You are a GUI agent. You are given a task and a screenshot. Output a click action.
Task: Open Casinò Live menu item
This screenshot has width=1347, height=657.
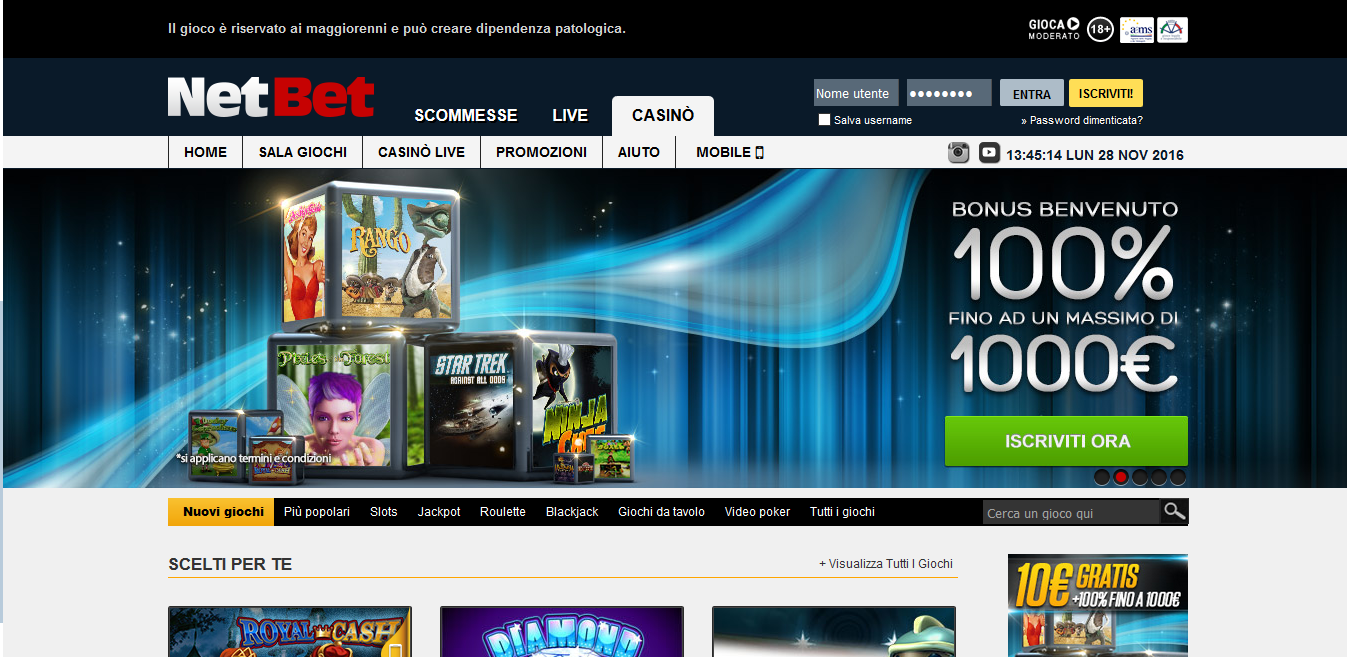tap(422, 152)
